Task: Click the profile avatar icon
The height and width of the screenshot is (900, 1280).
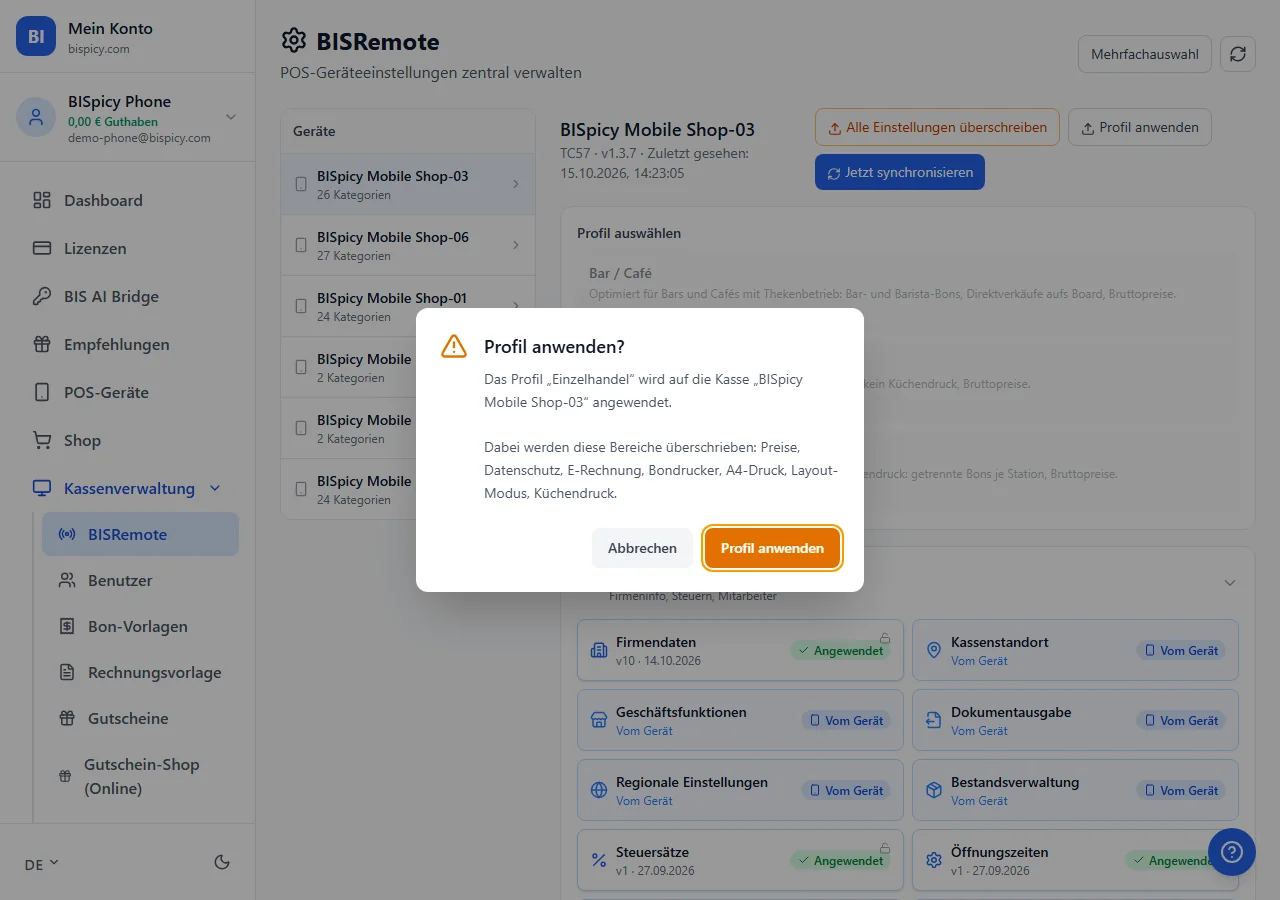Action: tap(36, 117)
